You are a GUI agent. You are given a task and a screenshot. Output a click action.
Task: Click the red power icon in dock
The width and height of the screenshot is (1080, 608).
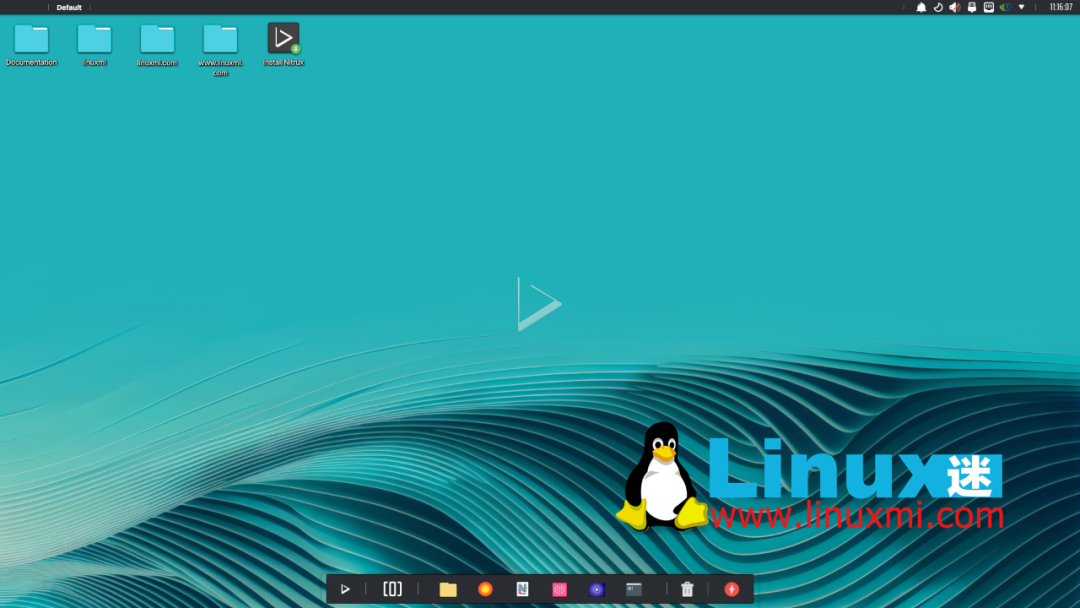click(731, 589)
